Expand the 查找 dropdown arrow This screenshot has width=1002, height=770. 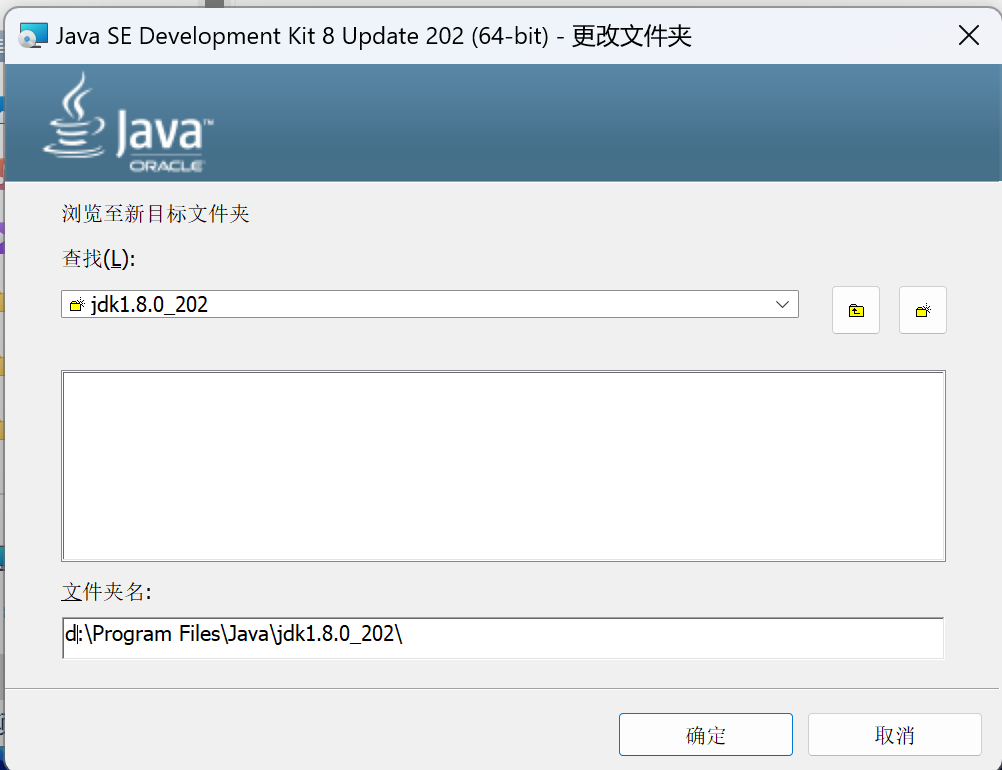(783, 305)
